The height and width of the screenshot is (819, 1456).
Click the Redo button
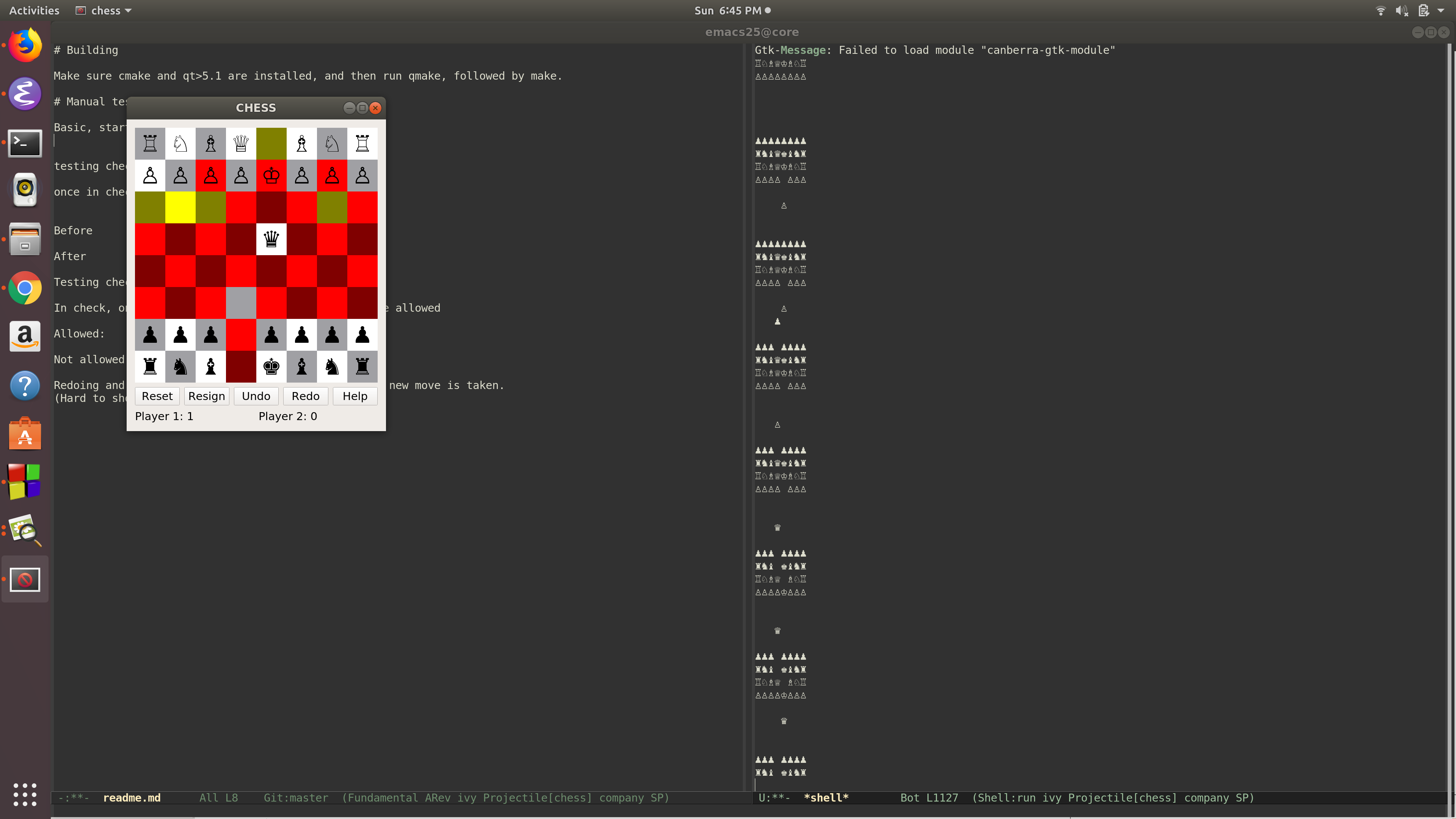[x=305, y=395]
